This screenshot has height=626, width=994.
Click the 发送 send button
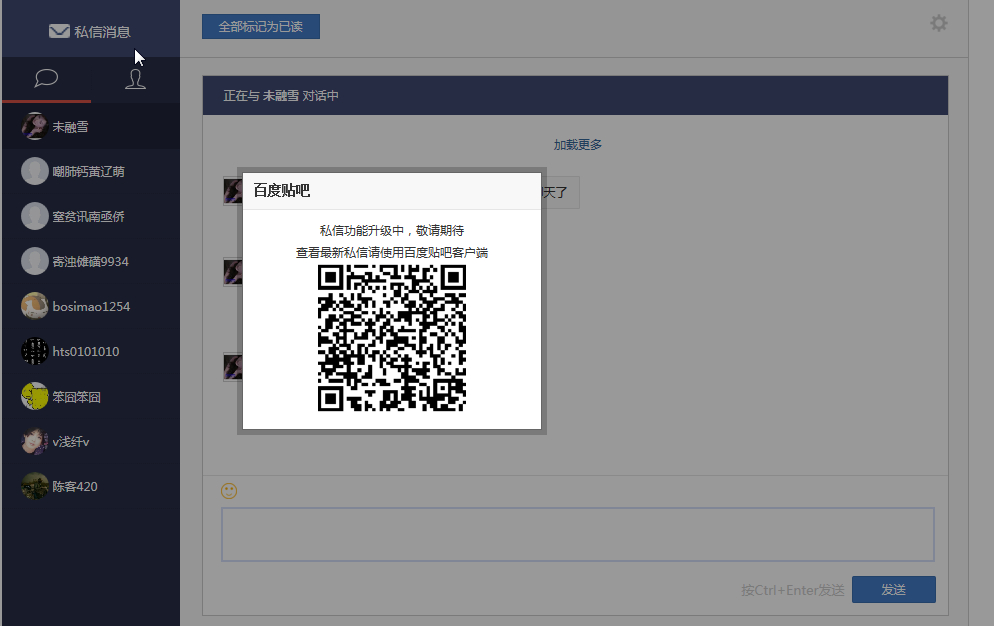click(894, 590)
